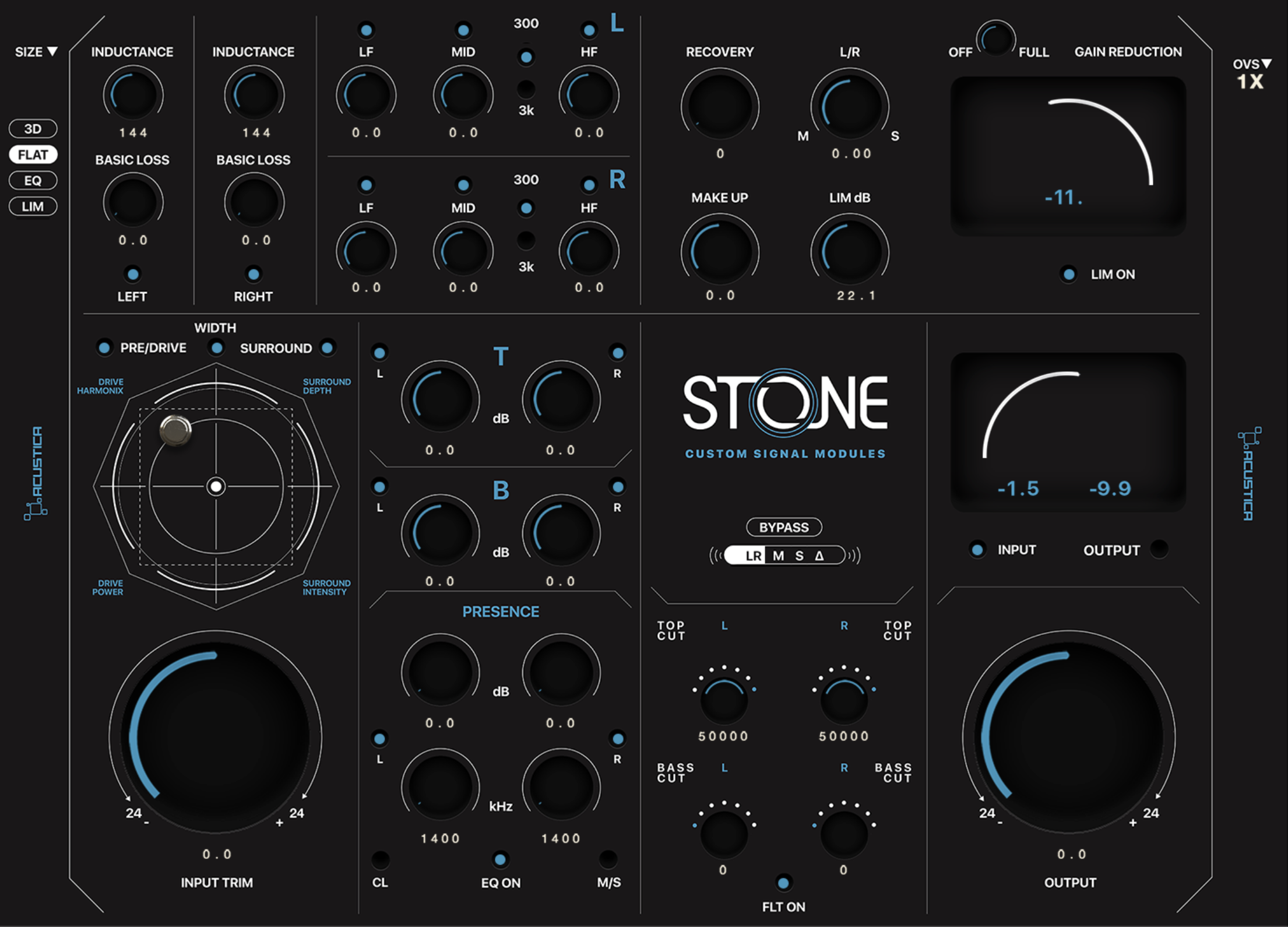Image resolution: width=1288 pixels, height=927 pixels.
Task: Toggle the T section L LED
Action: 379,353
